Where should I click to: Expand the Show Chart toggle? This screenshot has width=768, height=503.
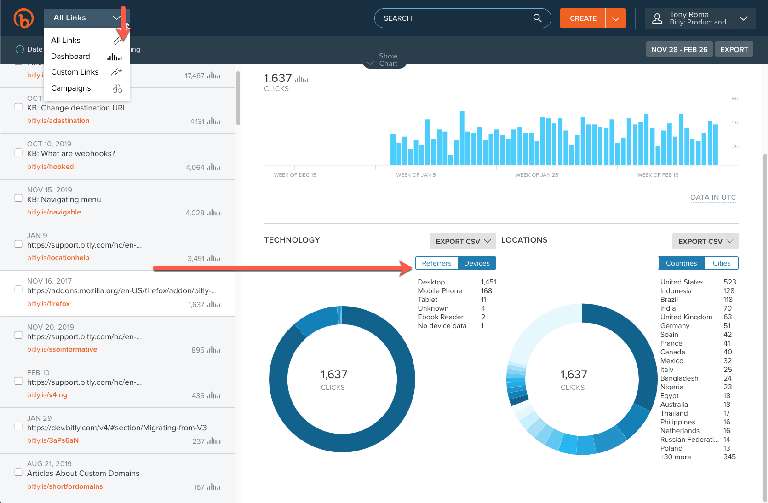click(387, 60)
